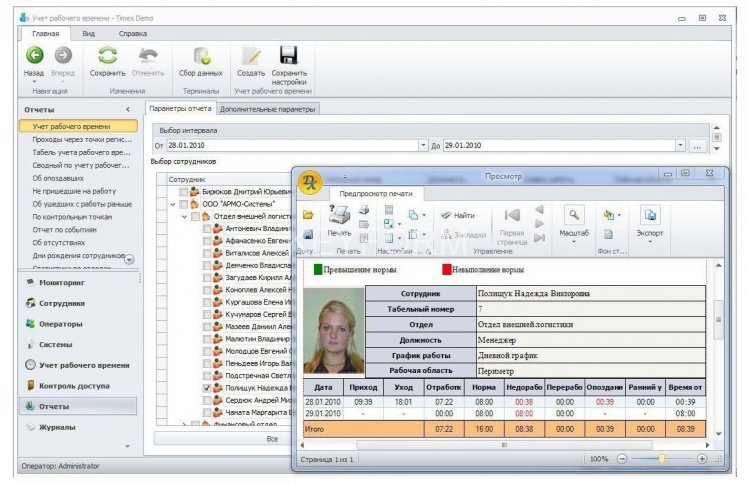Viewport: 750px width, 484px height.
Task: Collapse the Отчеты sidebar panel chevron
Action: coord(127,109)
